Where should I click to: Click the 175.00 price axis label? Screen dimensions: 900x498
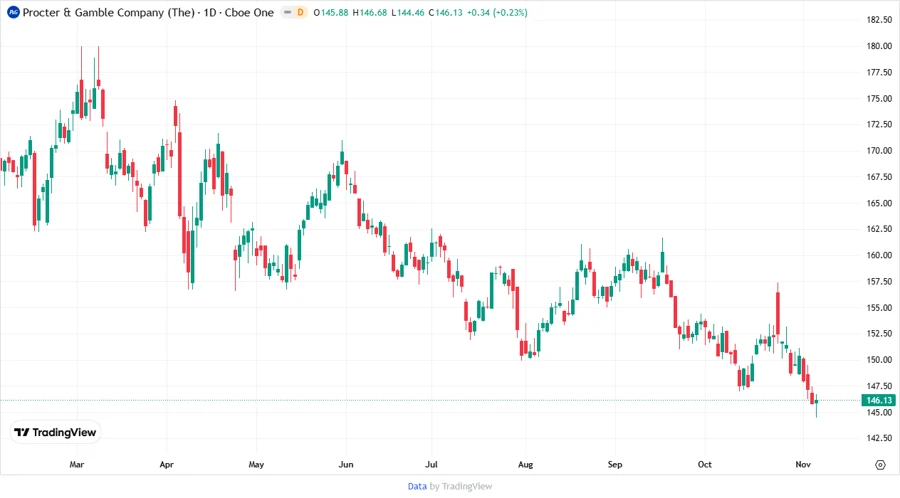click(x=879, y=98)
